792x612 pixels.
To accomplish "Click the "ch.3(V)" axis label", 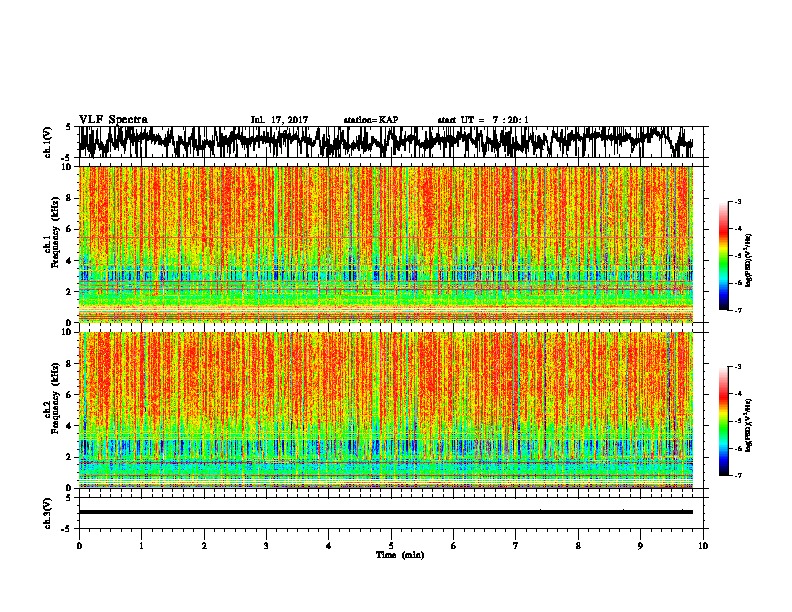I will click(x=48, y=513).
